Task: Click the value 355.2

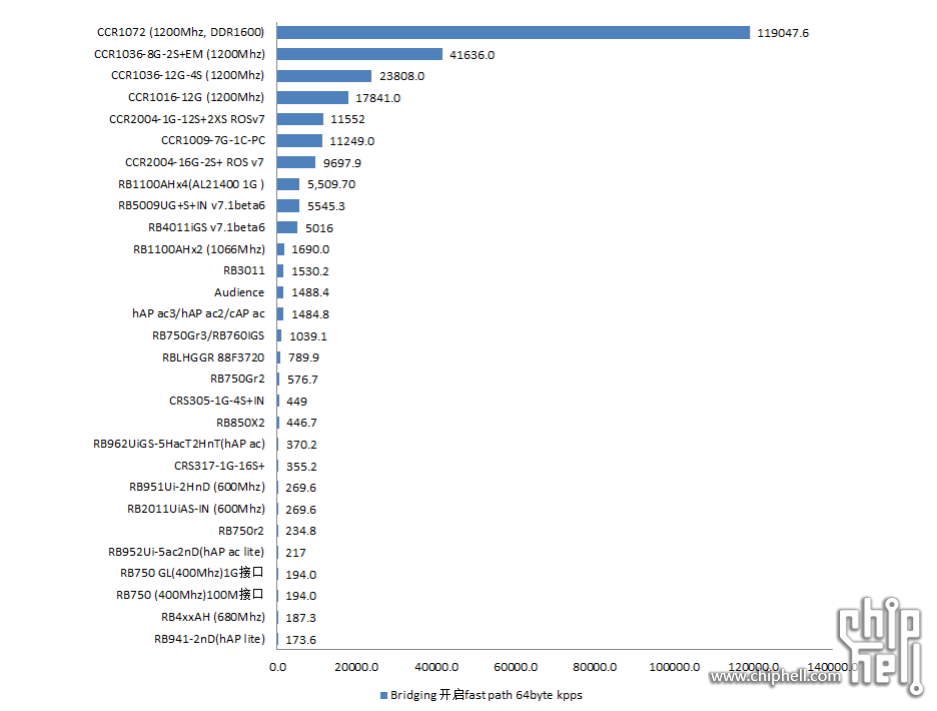Action: point(301,467)
